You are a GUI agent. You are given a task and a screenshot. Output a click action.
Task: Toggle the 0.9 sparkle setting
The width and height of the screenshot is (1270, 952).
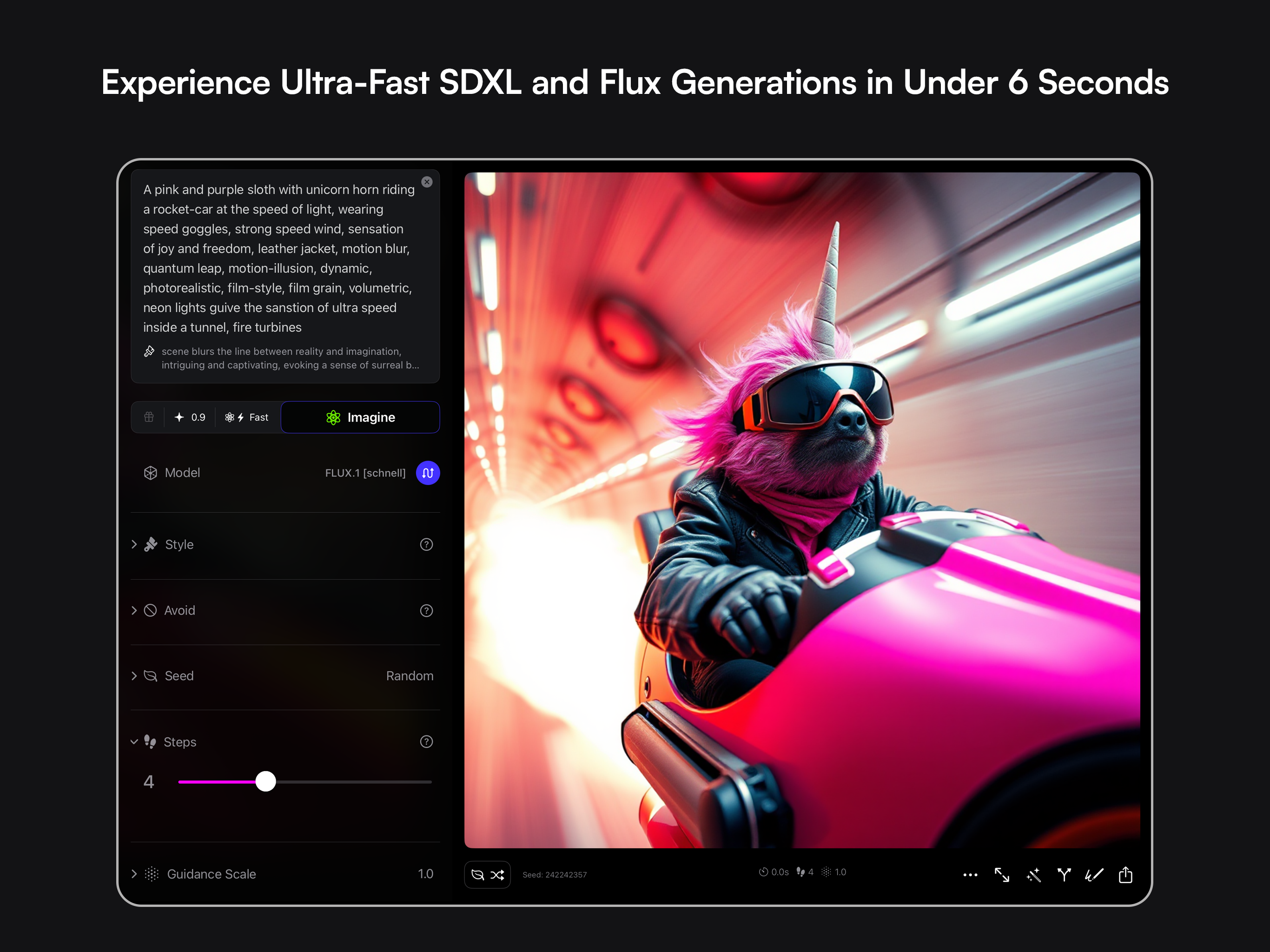point(190,417)
